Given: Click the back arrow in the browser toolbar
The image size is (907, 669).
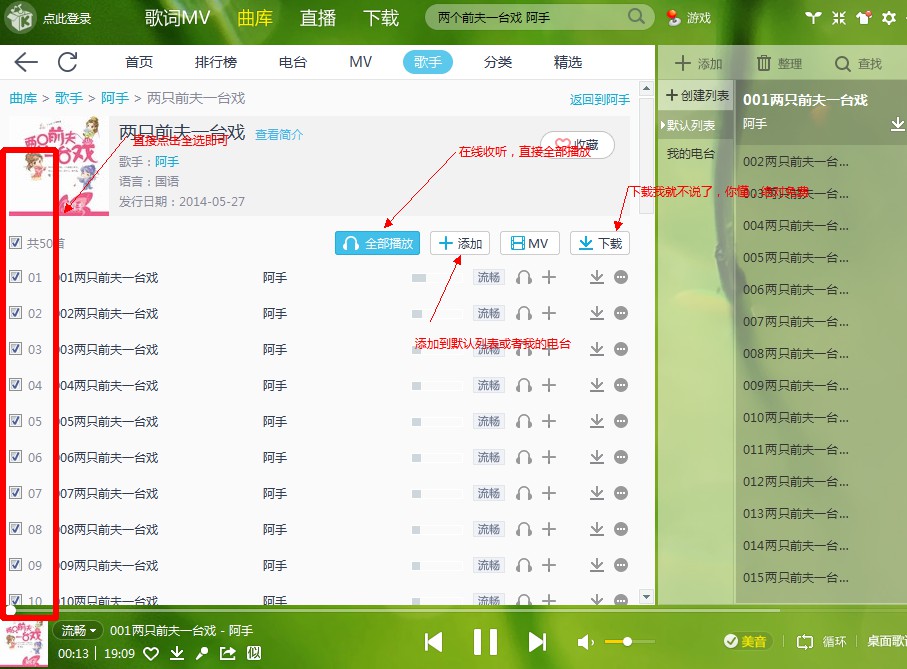Looking at the screenshot, I should [x=26, y=62].
